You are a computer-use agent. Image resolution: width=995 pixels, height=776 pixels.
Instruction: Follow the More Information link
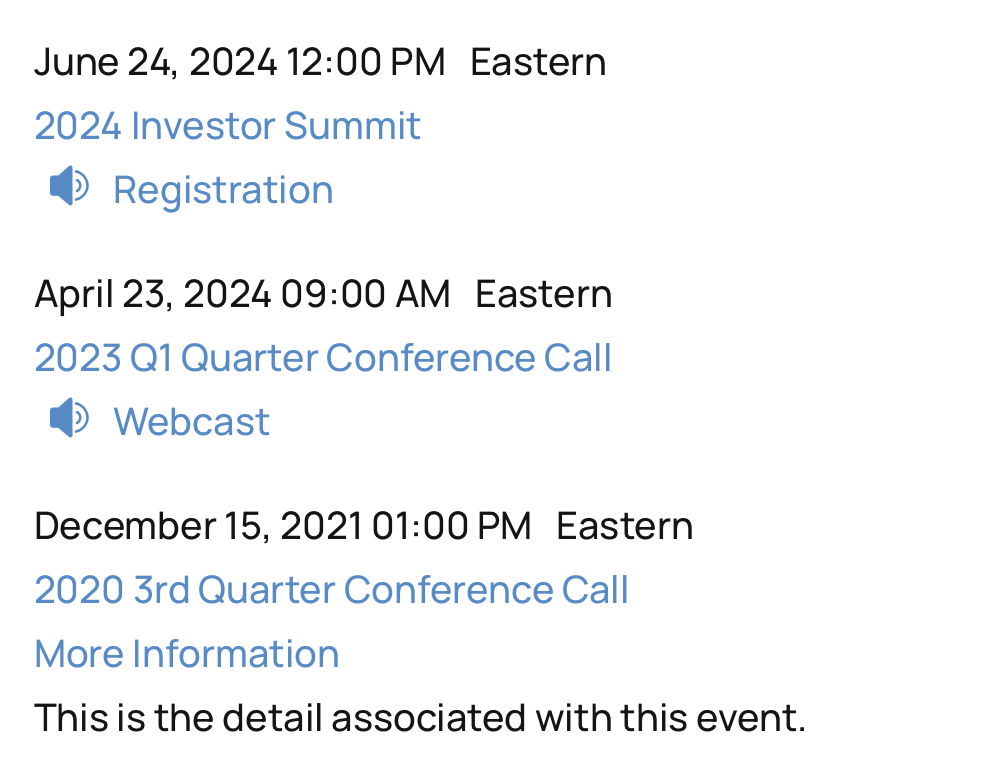pos(187,654)
